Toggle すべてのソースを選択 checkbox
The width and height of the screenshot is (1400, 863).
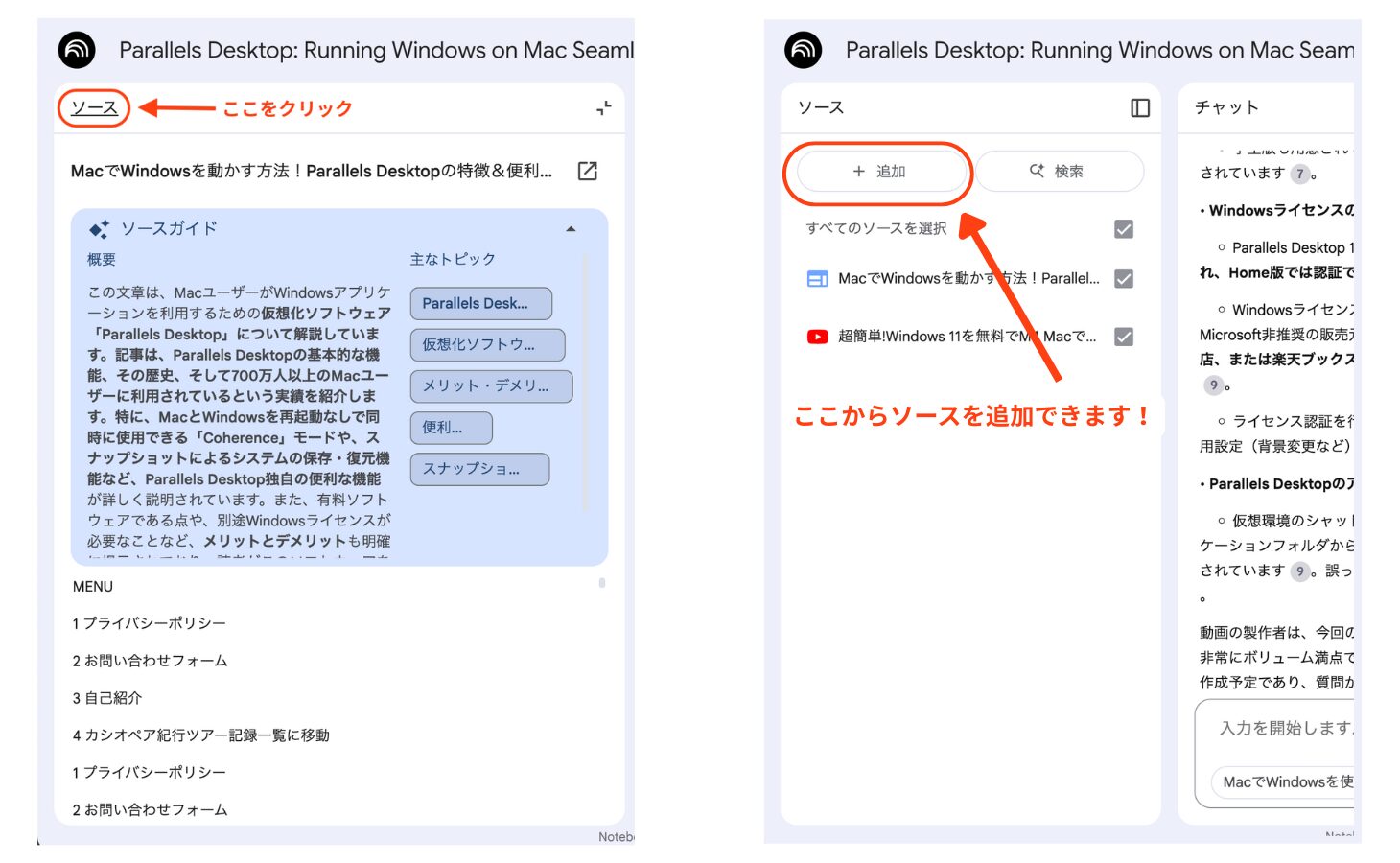1124,228
